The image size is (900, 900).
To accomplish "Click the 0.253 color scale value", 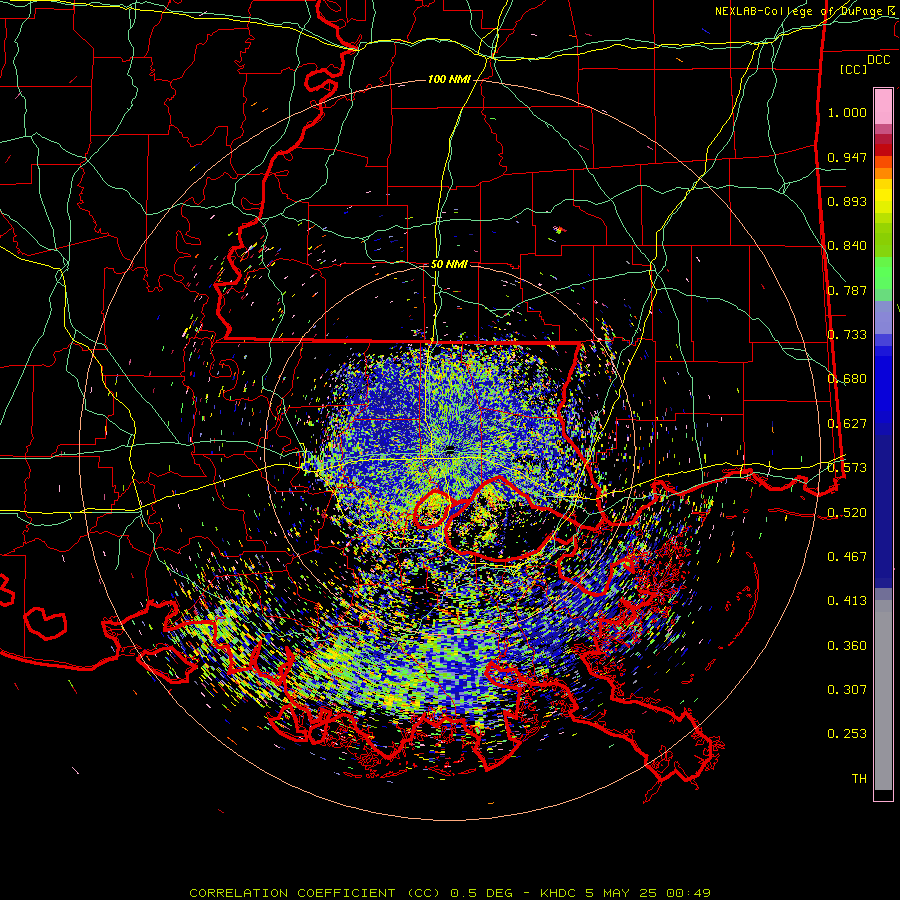I will (x=847, y=734).
